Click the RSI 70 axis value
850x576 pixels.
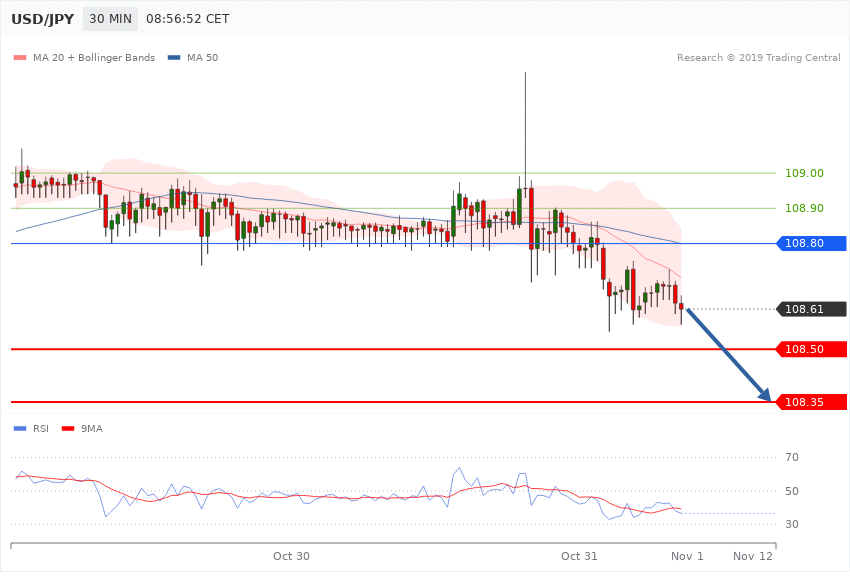(x=792, y=457)
